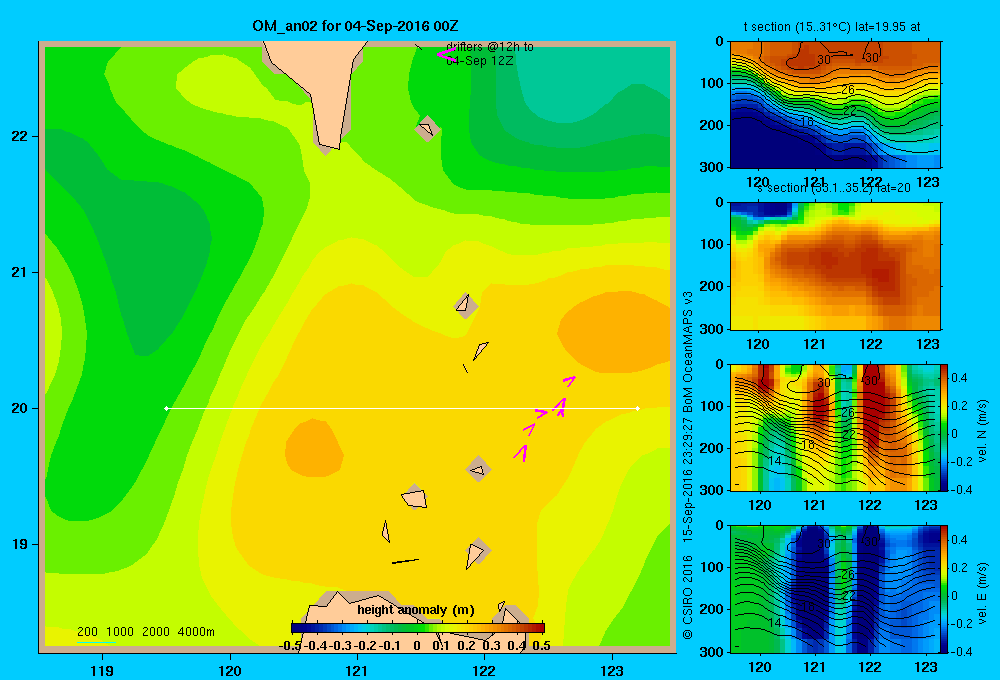The height and width of the screenshot is (680, 1000).
Task: Click the "0.5" tick on the height anomaly scale
Action: [x=541, y=646]
